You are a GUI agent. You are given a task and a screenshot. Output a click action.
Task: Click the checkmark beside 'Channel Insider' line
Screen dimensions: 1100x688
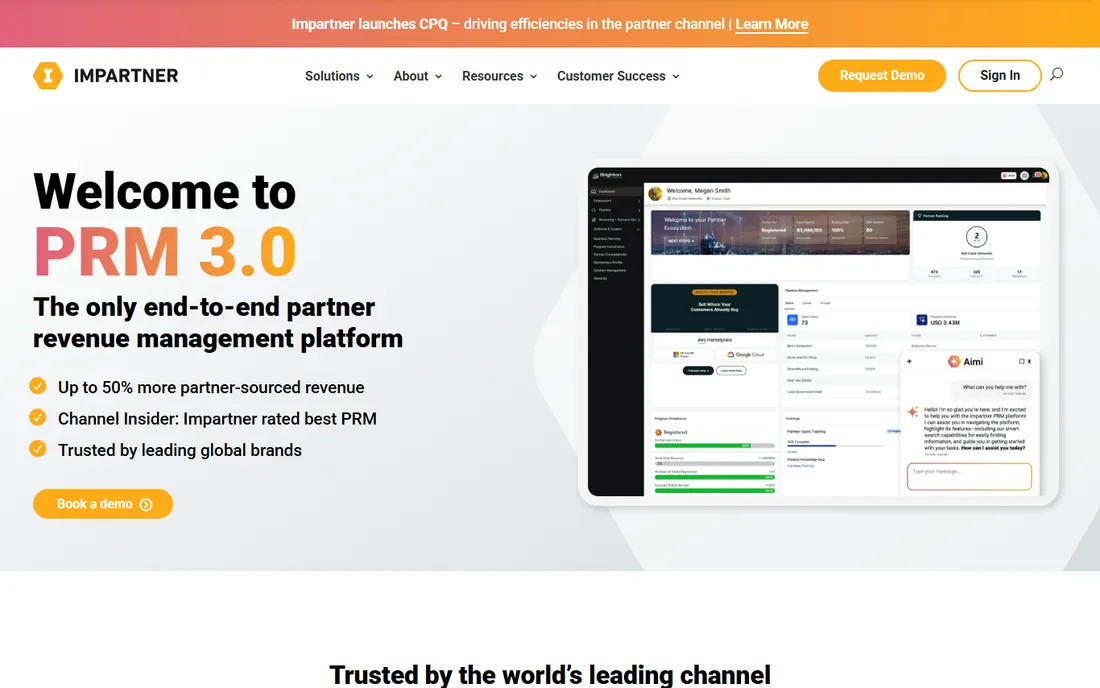point(38,418)
